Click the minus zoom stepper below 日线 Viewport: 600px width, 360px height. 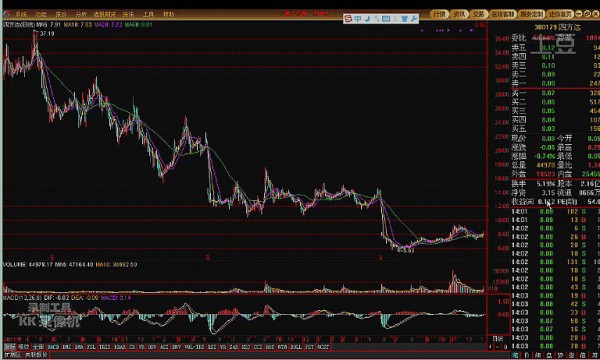click(497, 347)
